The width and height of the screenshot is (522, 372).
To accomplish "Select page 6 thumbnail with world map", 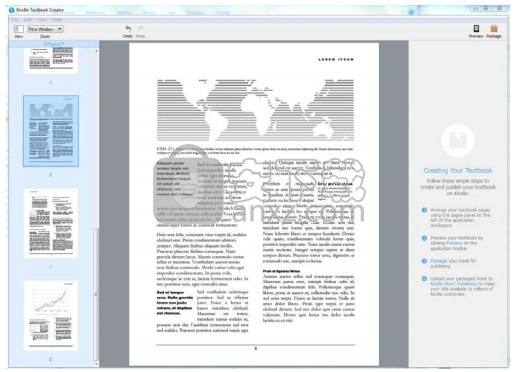I will (x=51, y=131).
